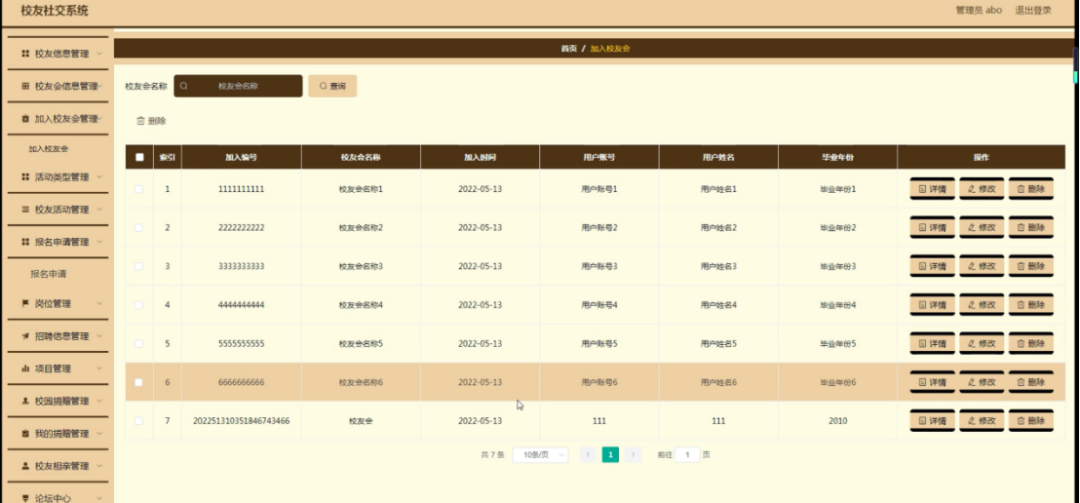Click the trash icon of the batch 删除 button

pos(141,121)
